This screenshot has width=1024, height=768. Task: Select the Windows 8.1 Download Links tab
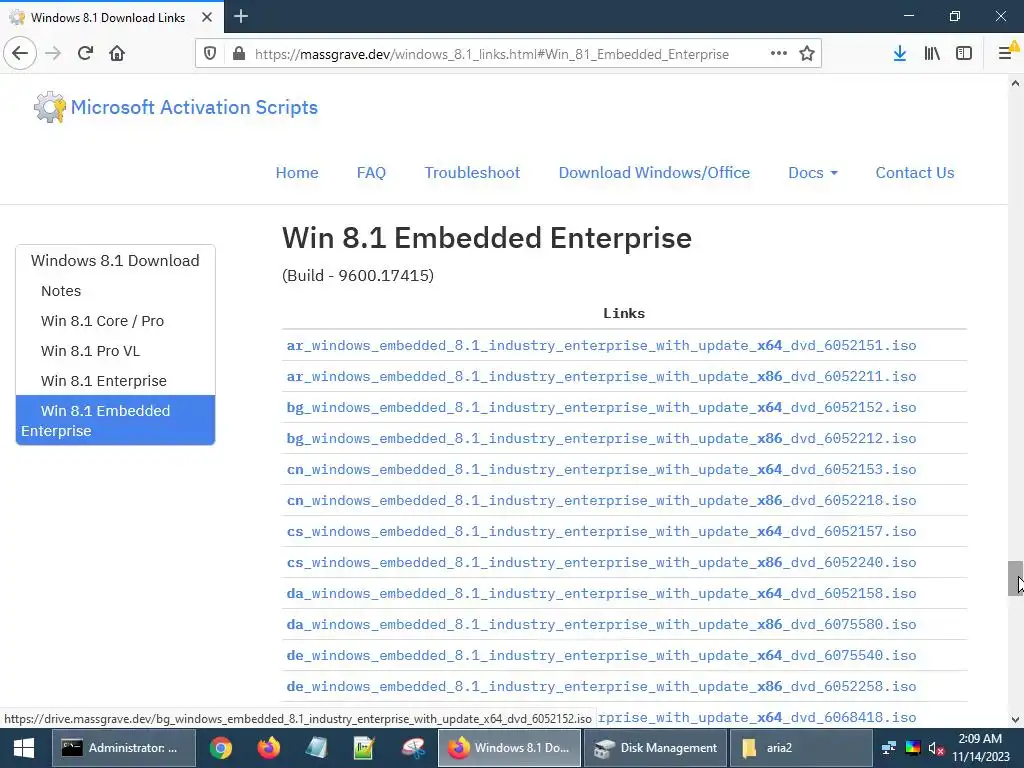point(112,17)
